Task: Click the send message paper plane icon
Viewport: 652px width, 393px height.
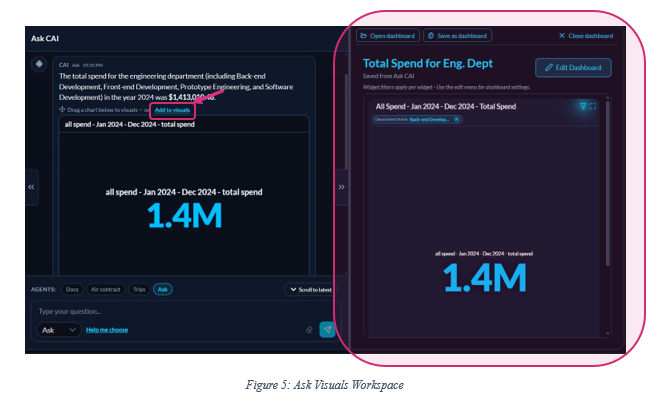Action: coord(327,329)
